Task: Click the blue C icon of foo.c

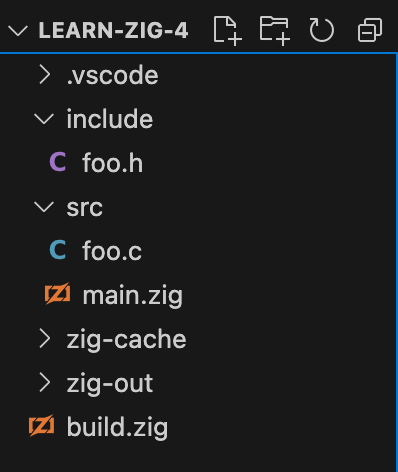Action: [x=58, y=250]
